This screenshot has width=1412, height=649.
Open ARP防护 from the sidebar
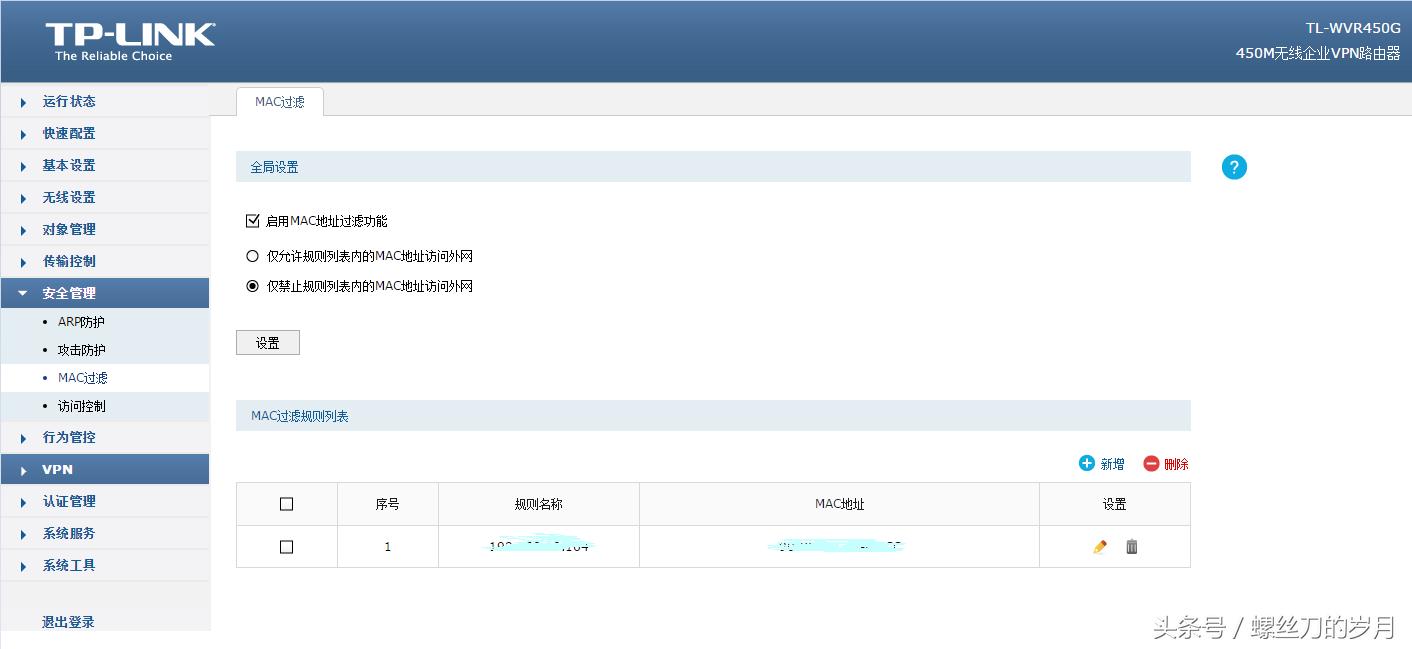tap(81, 321)
